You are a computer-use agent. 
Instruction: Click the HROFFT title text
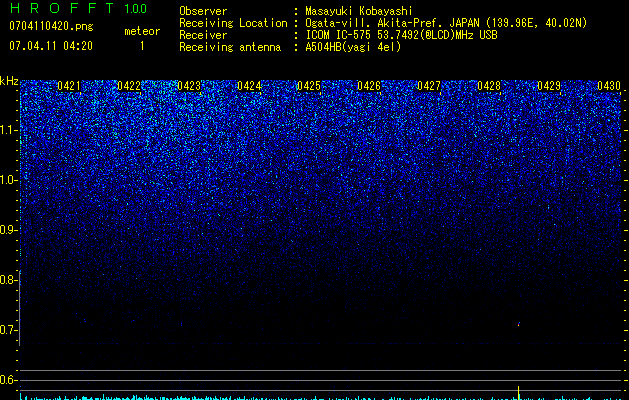click(62, 8)
